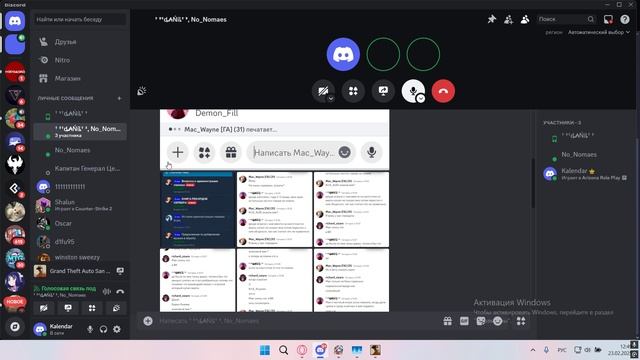Open Windows taskbar search
The image size is (640, 360).
click(283, 350)
